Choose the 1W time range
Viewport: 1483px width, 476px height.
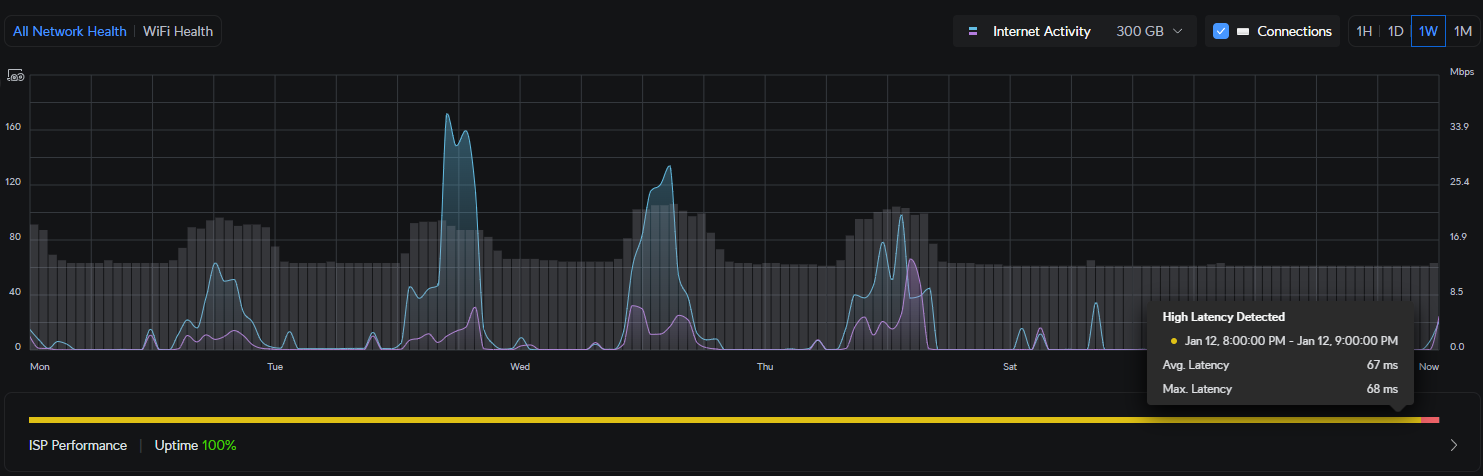point(1428,31)
